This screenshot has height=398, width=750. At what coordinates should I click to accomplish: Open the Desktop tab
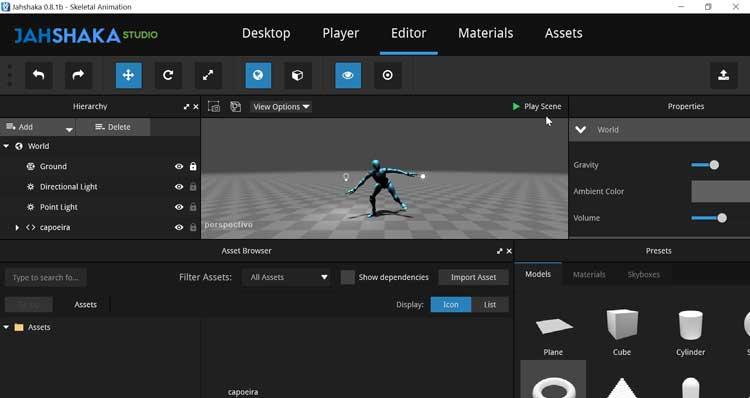266,33
